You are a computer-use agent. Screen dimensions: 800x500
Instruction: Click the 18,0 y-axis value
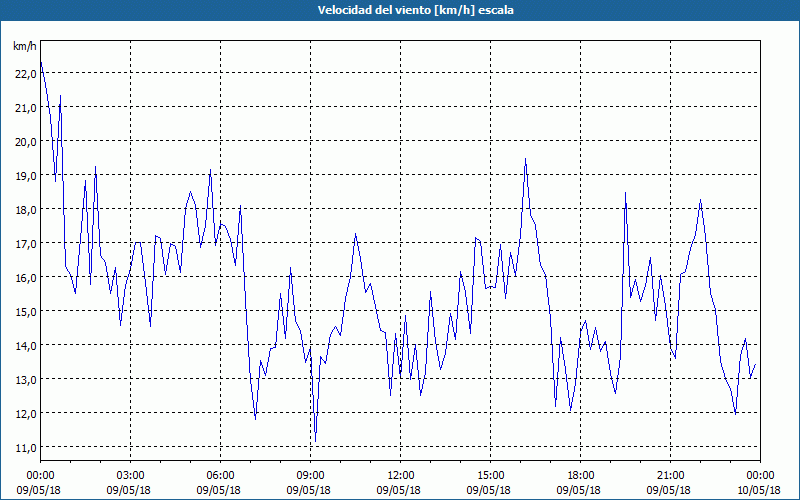[x=26, y=210]
